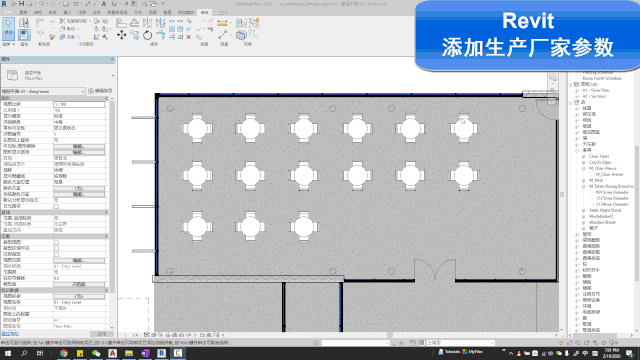The image size is (640, 360).
Task: Toggle the crop view checkbox
Action: click(56, 242)
